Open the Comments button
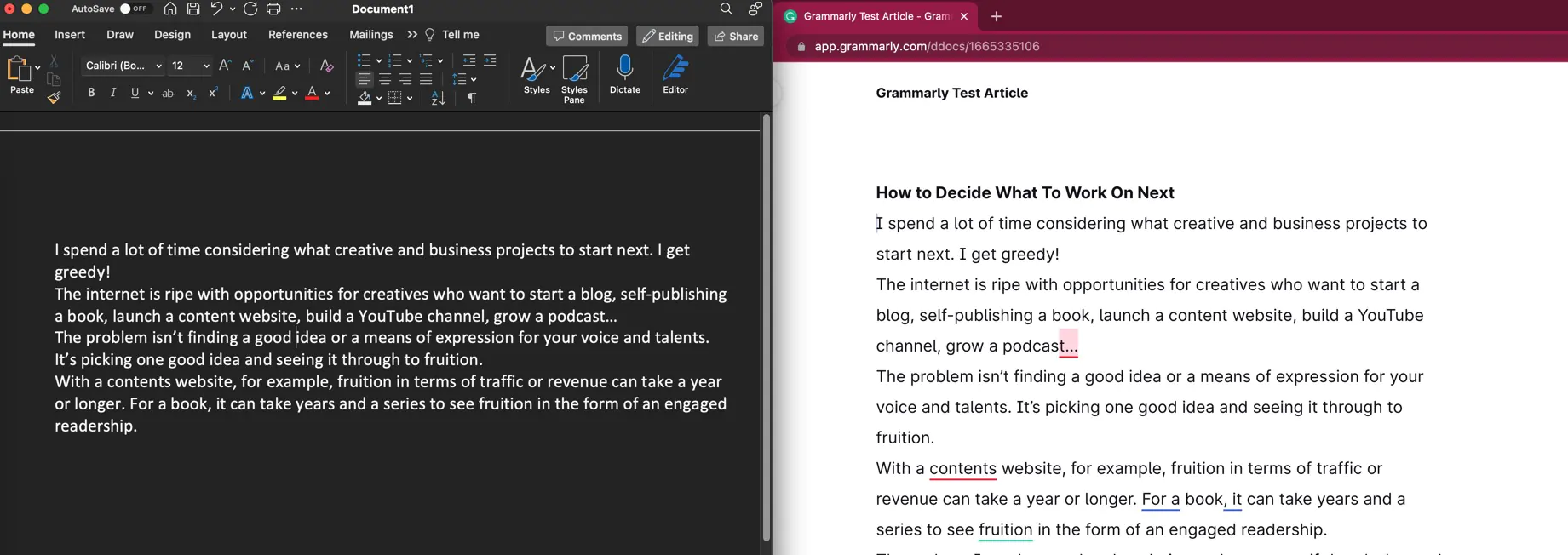Screen dimensions: 1568x555 click(587, 36)
